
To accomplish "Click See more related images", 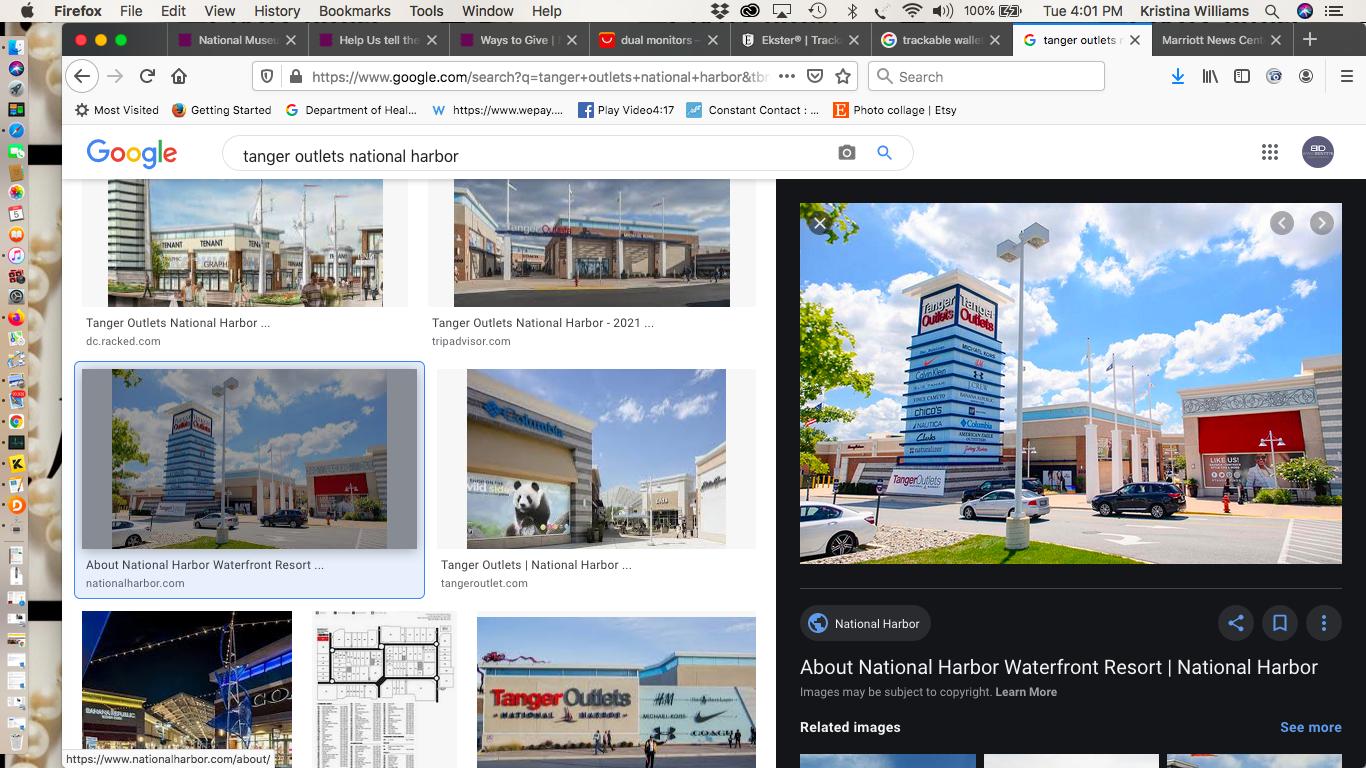I will 1310,727.
